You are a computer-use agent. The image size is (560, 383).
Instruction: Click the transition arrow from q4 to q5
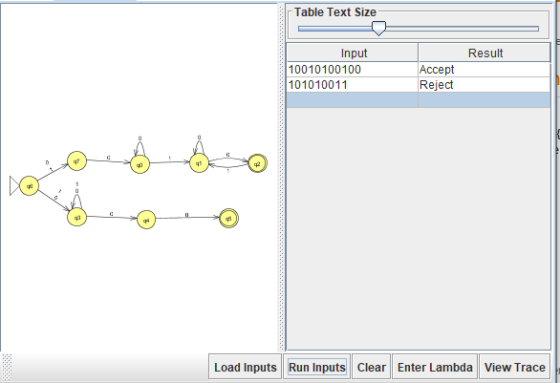point(188,218)
